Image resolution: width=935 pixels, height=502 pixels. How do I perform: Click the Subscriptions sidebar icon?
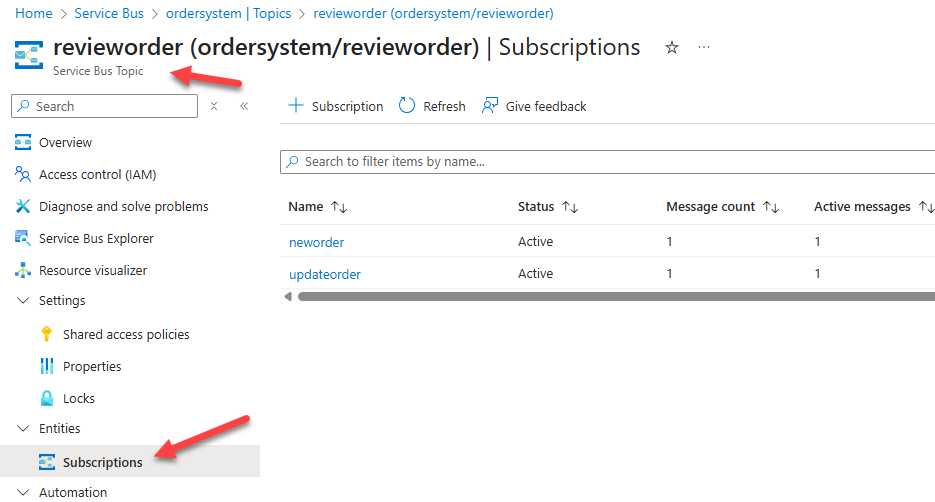[47, 462]
